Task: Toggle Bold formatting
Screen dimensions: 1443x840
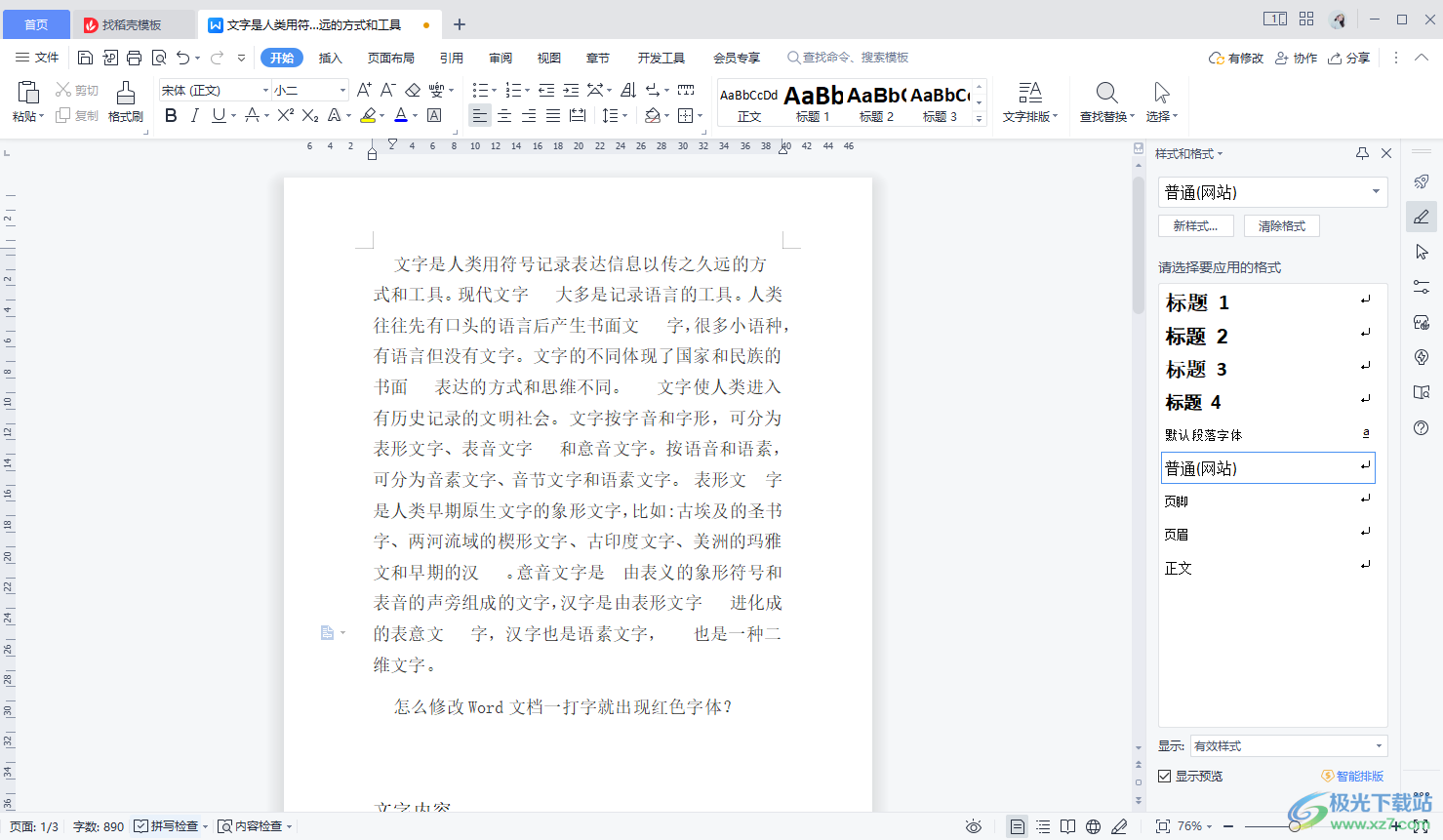Action: 171,115
